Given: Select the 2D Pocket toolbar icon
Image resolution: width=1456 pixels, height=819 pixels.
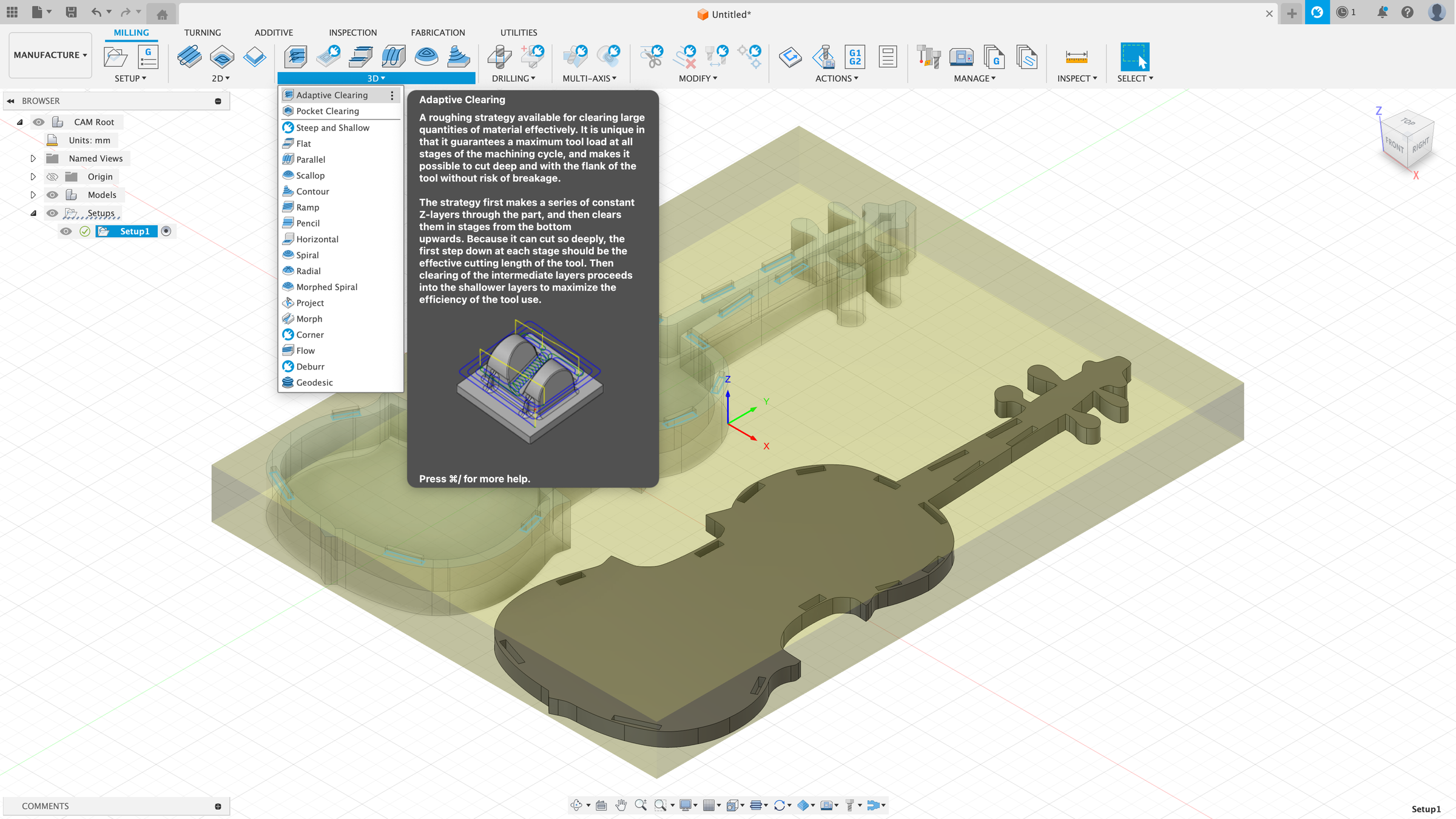Looking at the screenshot, I should click(222, 57).
